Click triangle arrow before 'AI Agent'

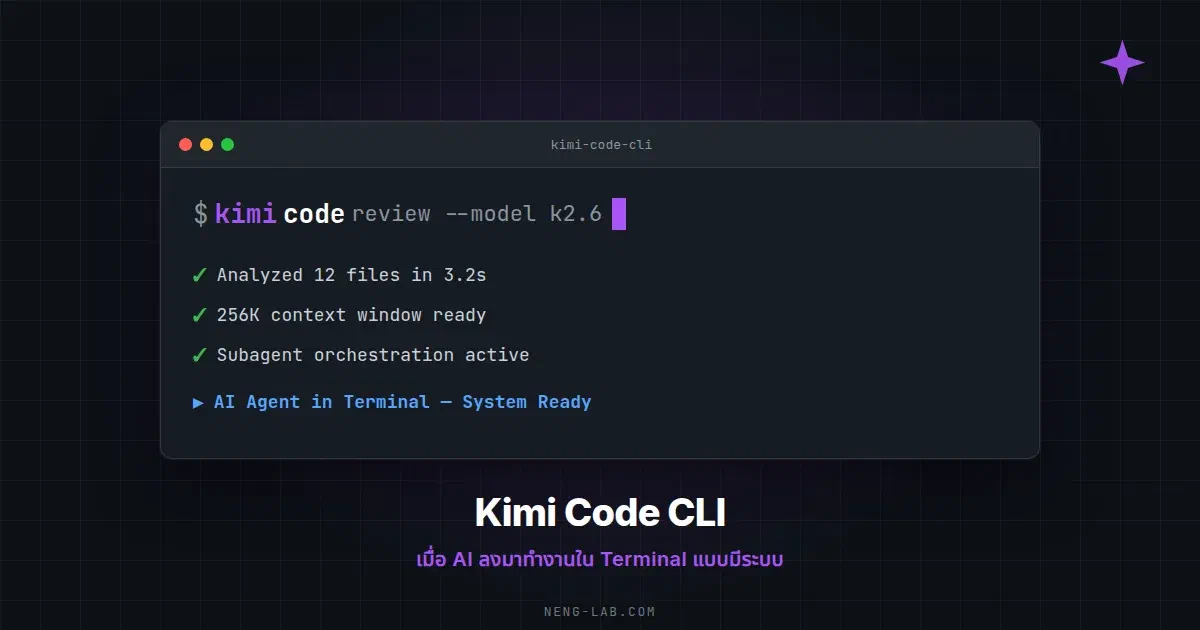(x=198, y=402)
